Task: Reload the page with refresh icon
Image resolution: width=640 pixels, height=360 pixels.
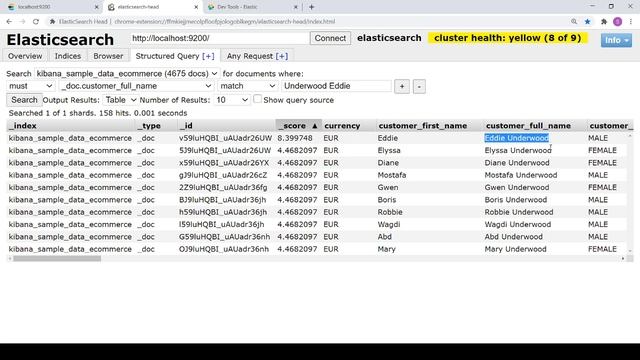Action: (36, 22)
